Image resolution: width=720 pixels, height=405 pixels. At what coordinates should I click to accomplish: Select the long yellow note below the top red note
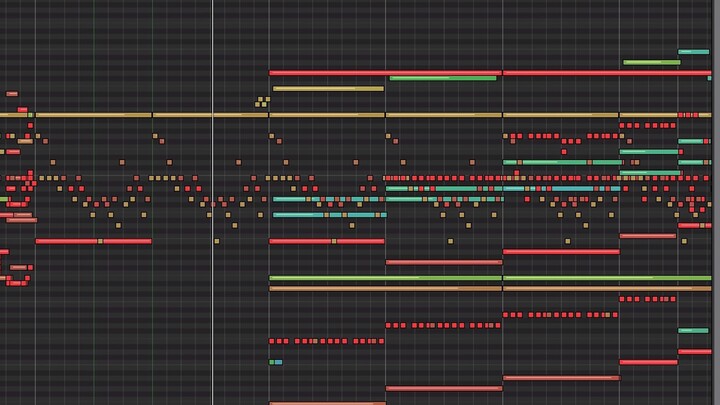click(328, 89)
